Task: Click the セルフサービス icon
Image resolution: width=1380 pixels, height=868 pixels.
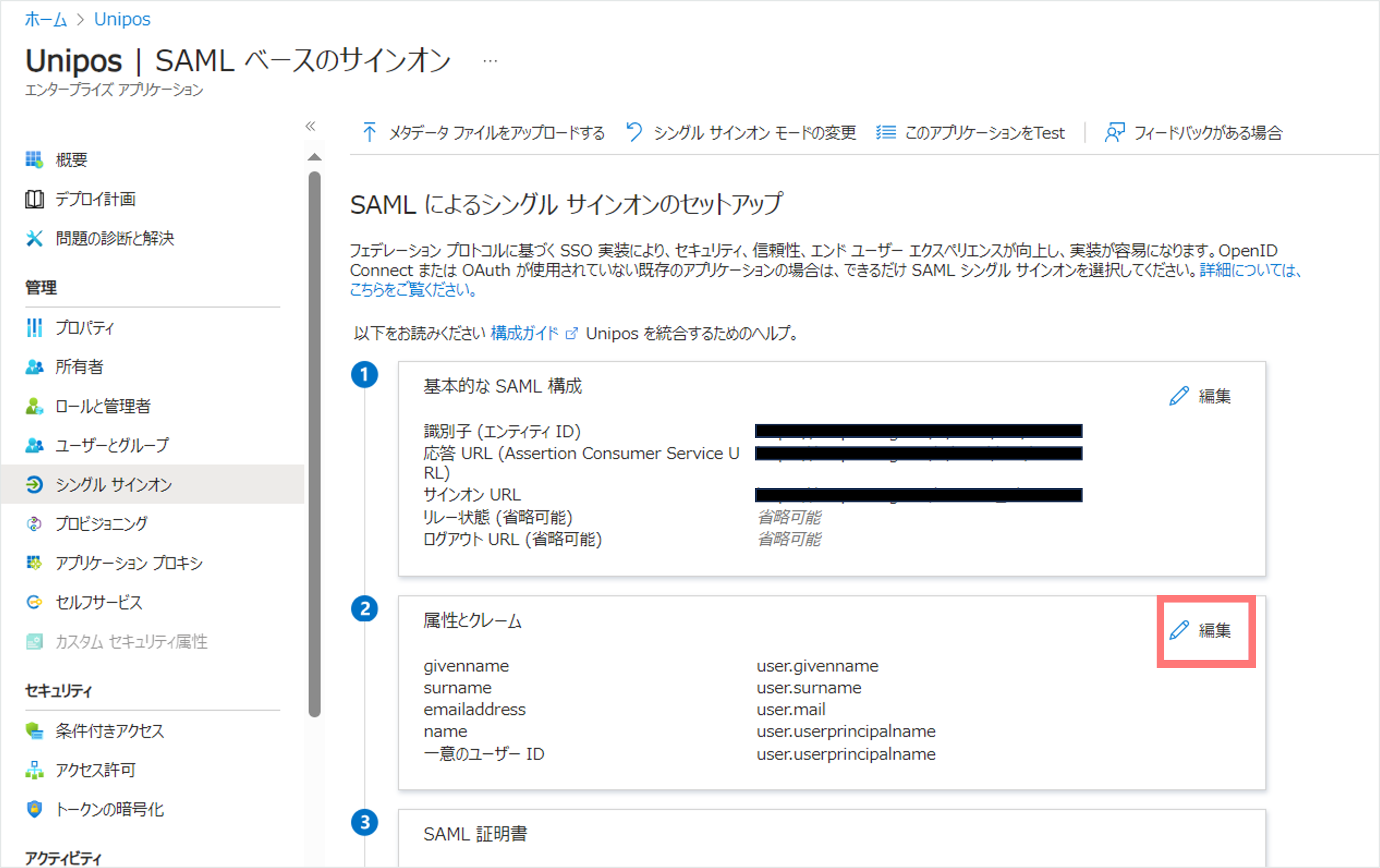Action: point(34,602)
